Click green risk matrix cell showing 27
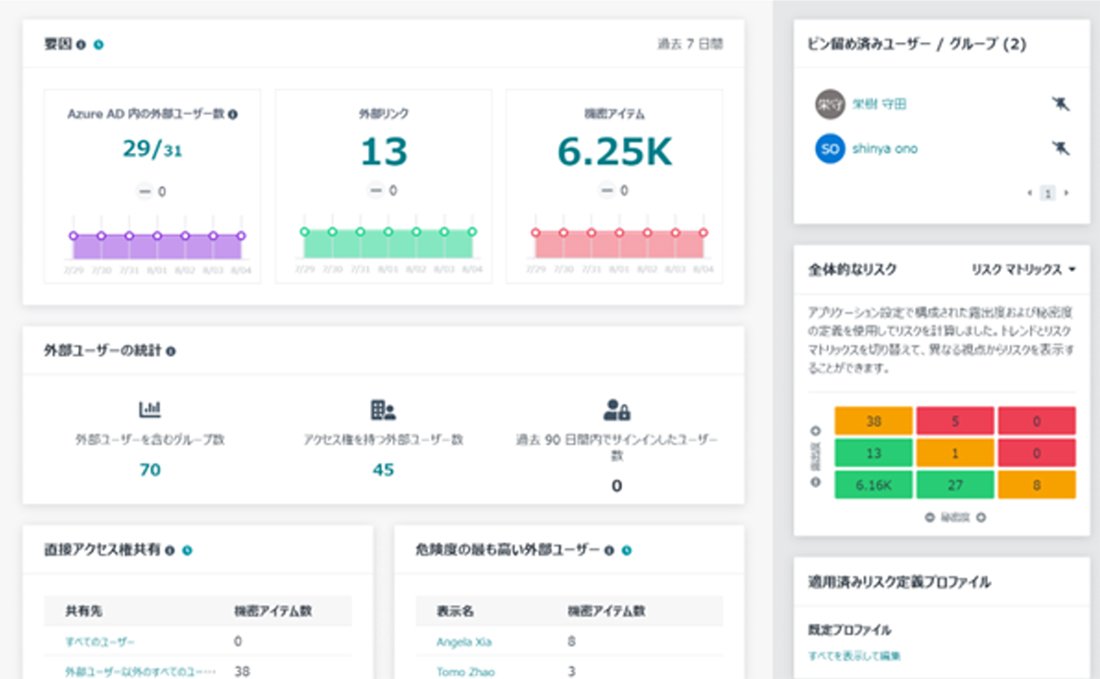This screenshot has height=679, width=1100. pos(955,485)
